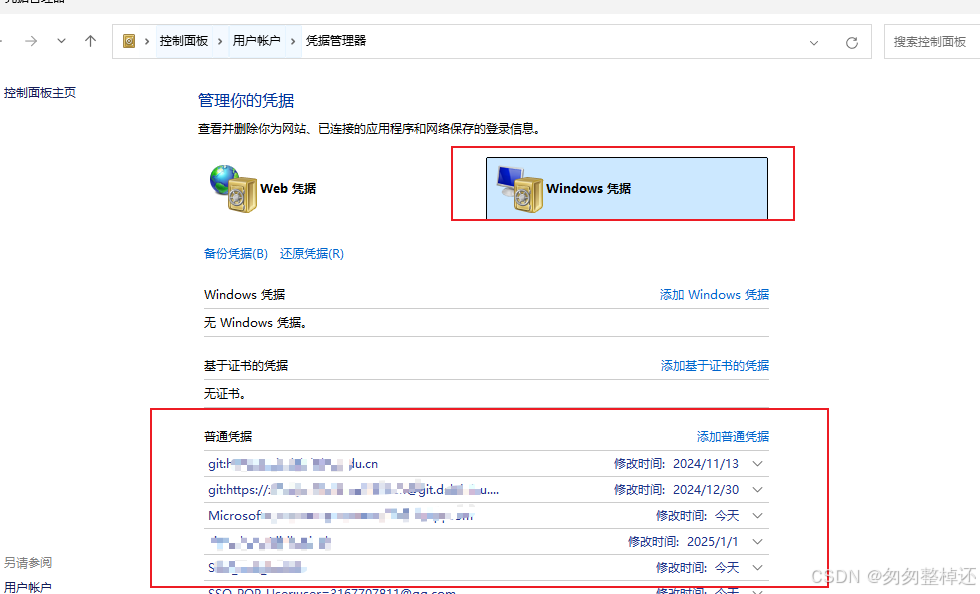Refresh the control panel page

[x=852, y=43]
